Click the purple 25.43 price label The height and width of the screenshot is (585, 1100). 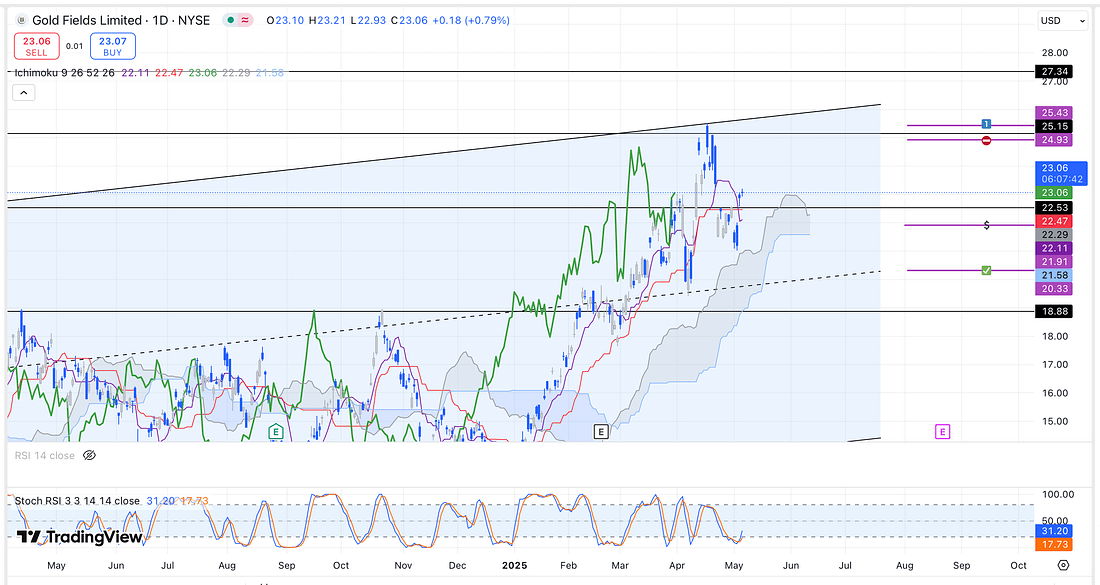[1054, 112]
